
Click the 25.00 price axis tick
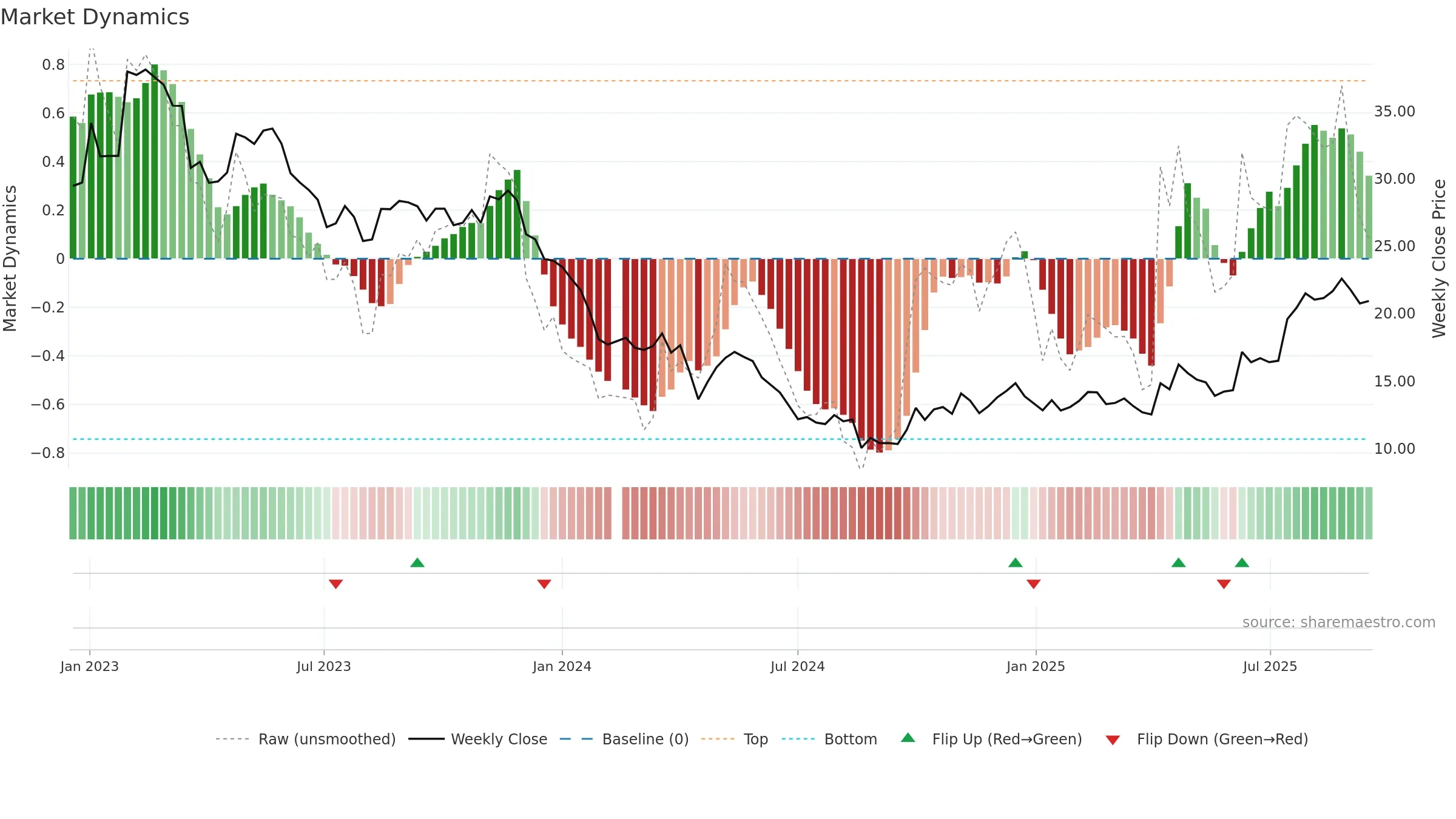1395,246
